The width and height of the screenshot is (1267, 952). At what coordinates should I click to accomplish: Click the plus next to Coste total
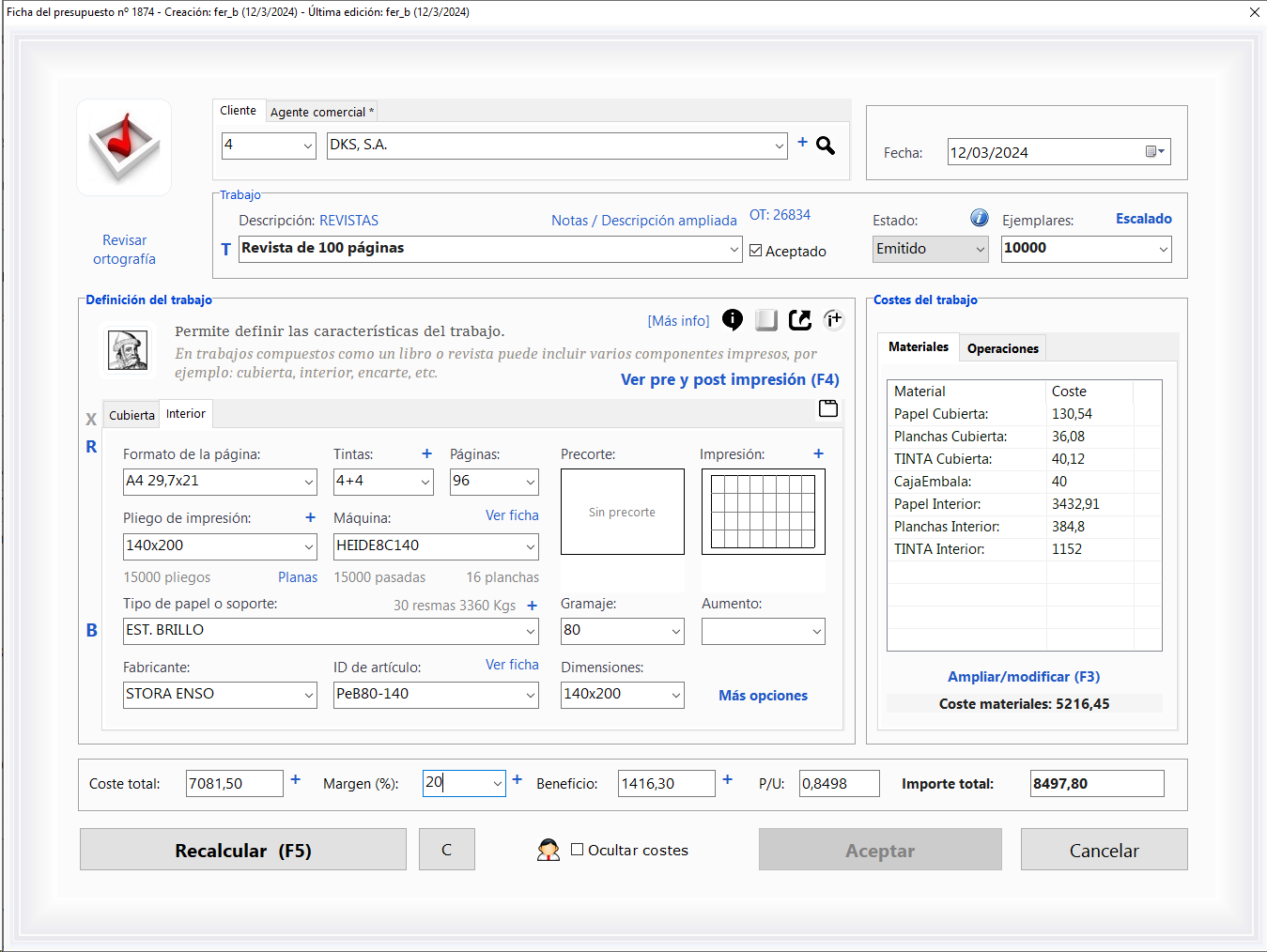(x=295, y=779)
